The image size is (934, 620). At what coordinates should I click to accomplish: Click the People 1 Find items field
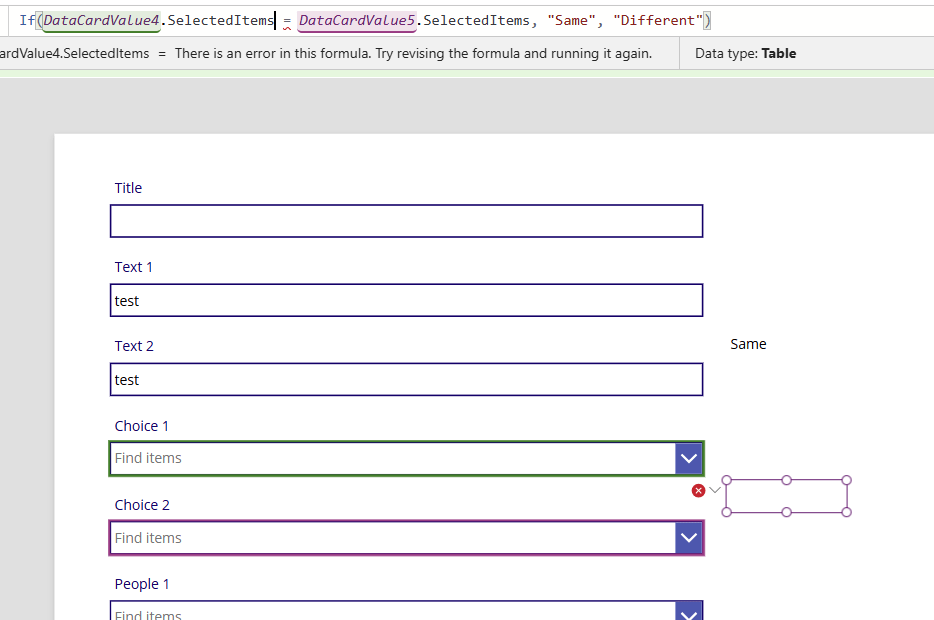tap(393, 612)
